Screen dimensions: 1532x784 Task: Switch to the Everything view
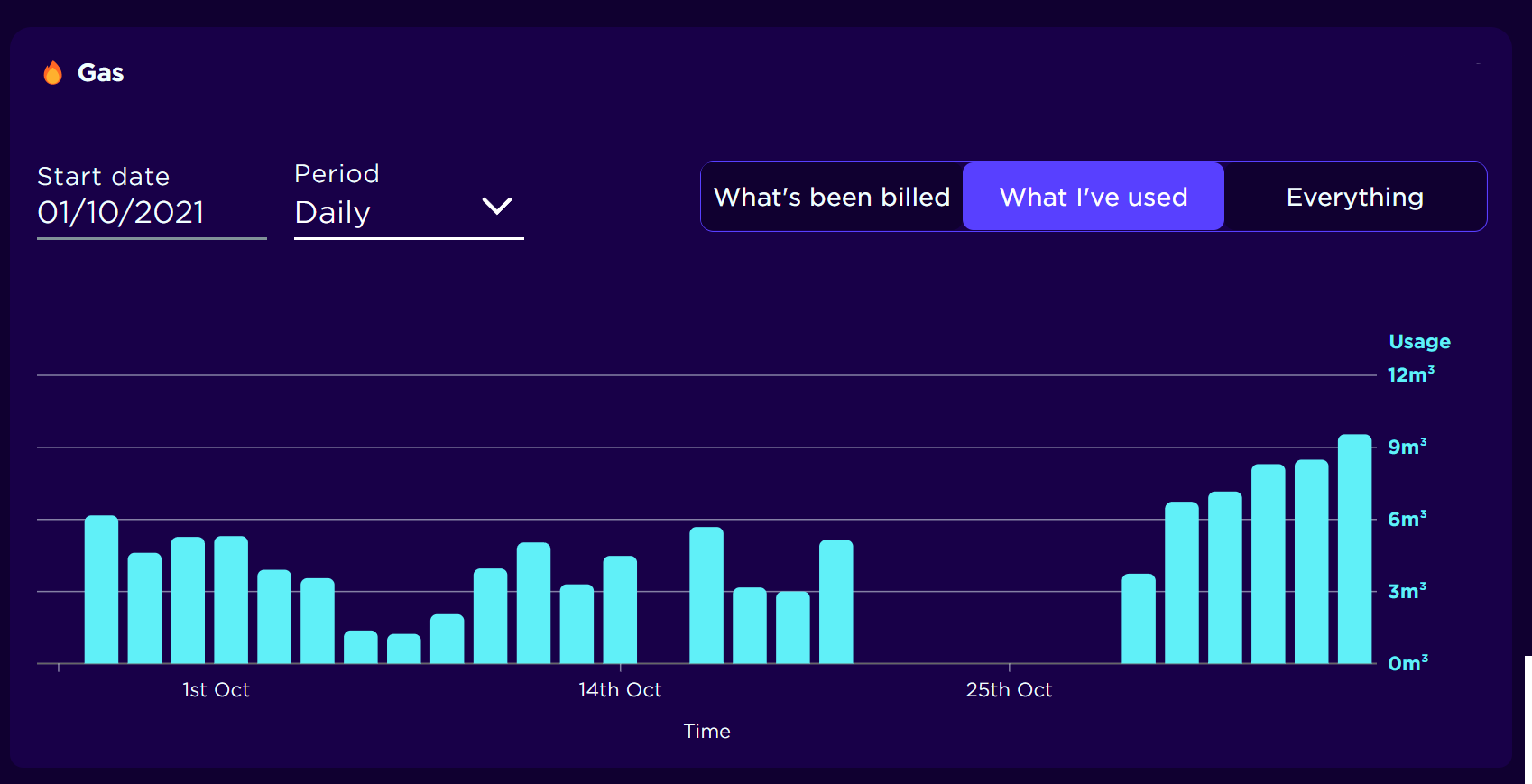coord(1354,197)
